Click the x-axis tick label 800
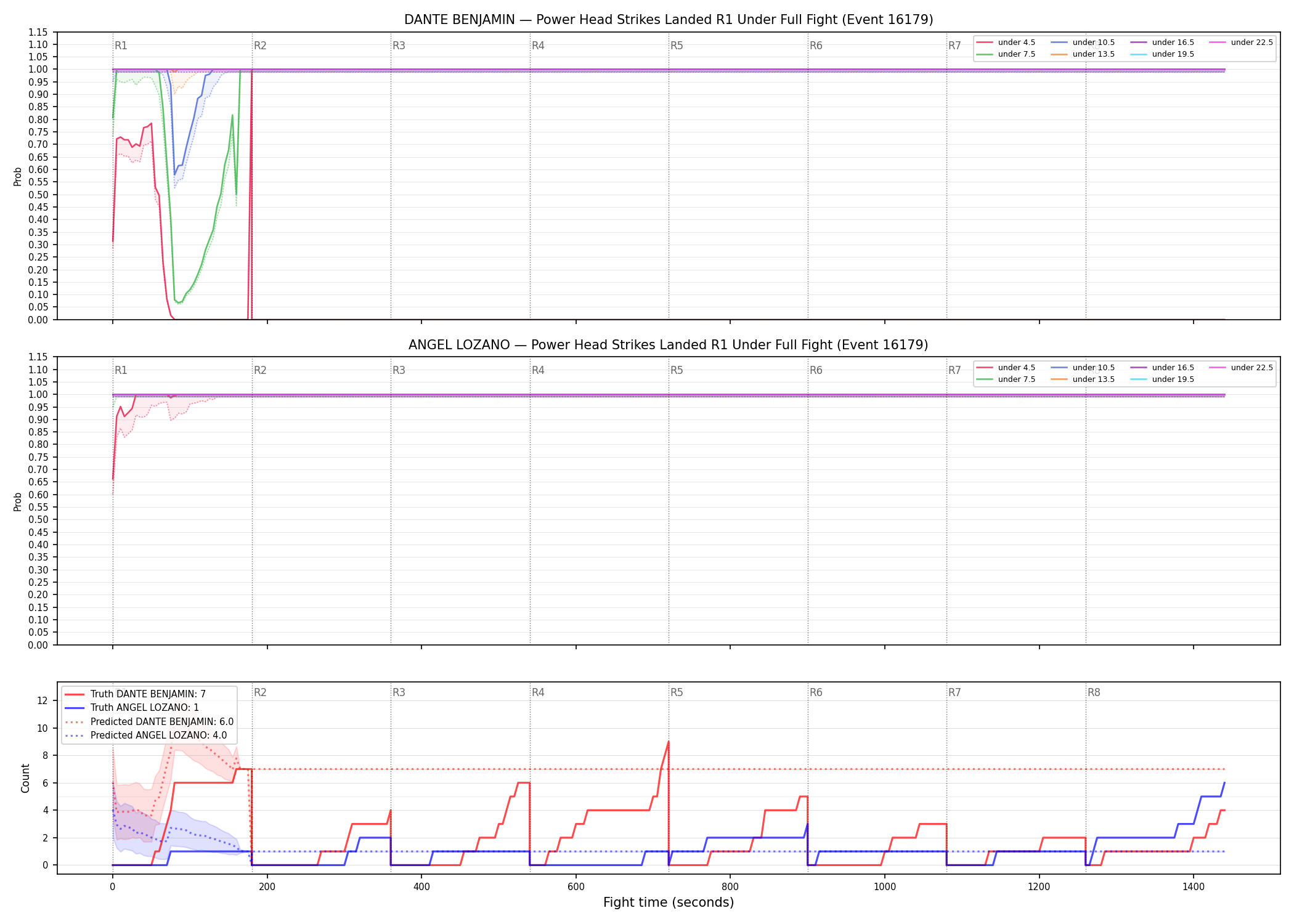 click(x=730, y=887)
